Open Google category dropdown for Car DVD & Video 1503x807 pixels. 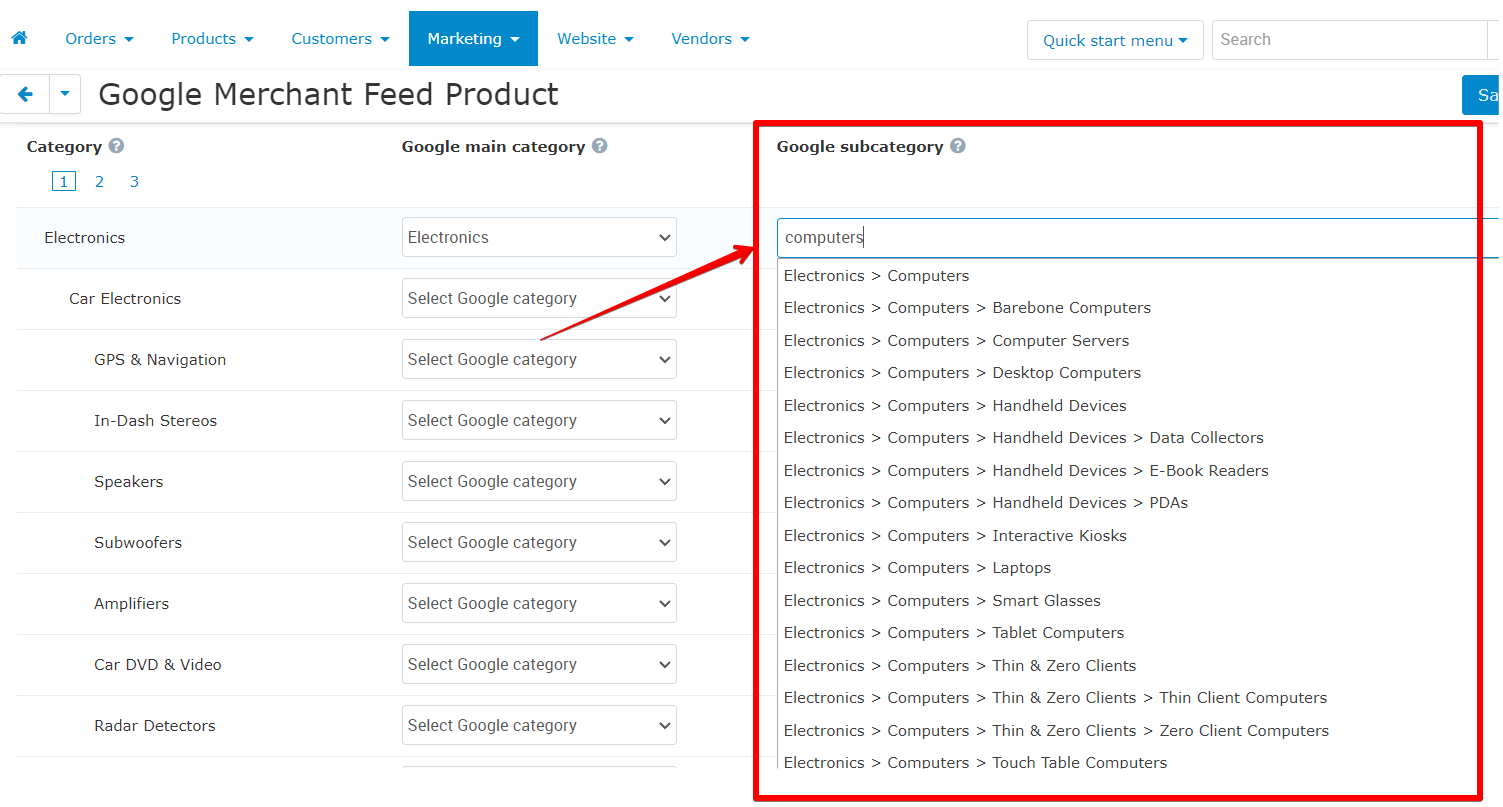pos(539,664)
